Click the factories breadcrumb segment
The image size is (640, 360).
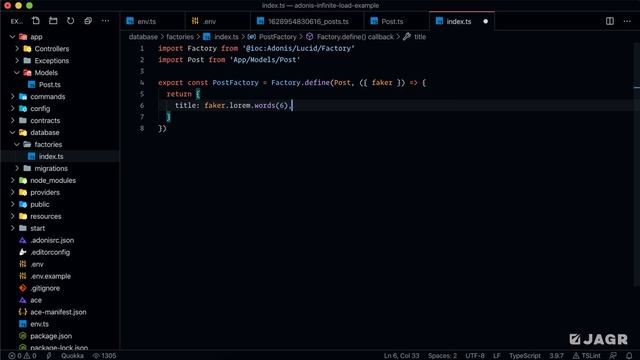click(x=180, y=37)
